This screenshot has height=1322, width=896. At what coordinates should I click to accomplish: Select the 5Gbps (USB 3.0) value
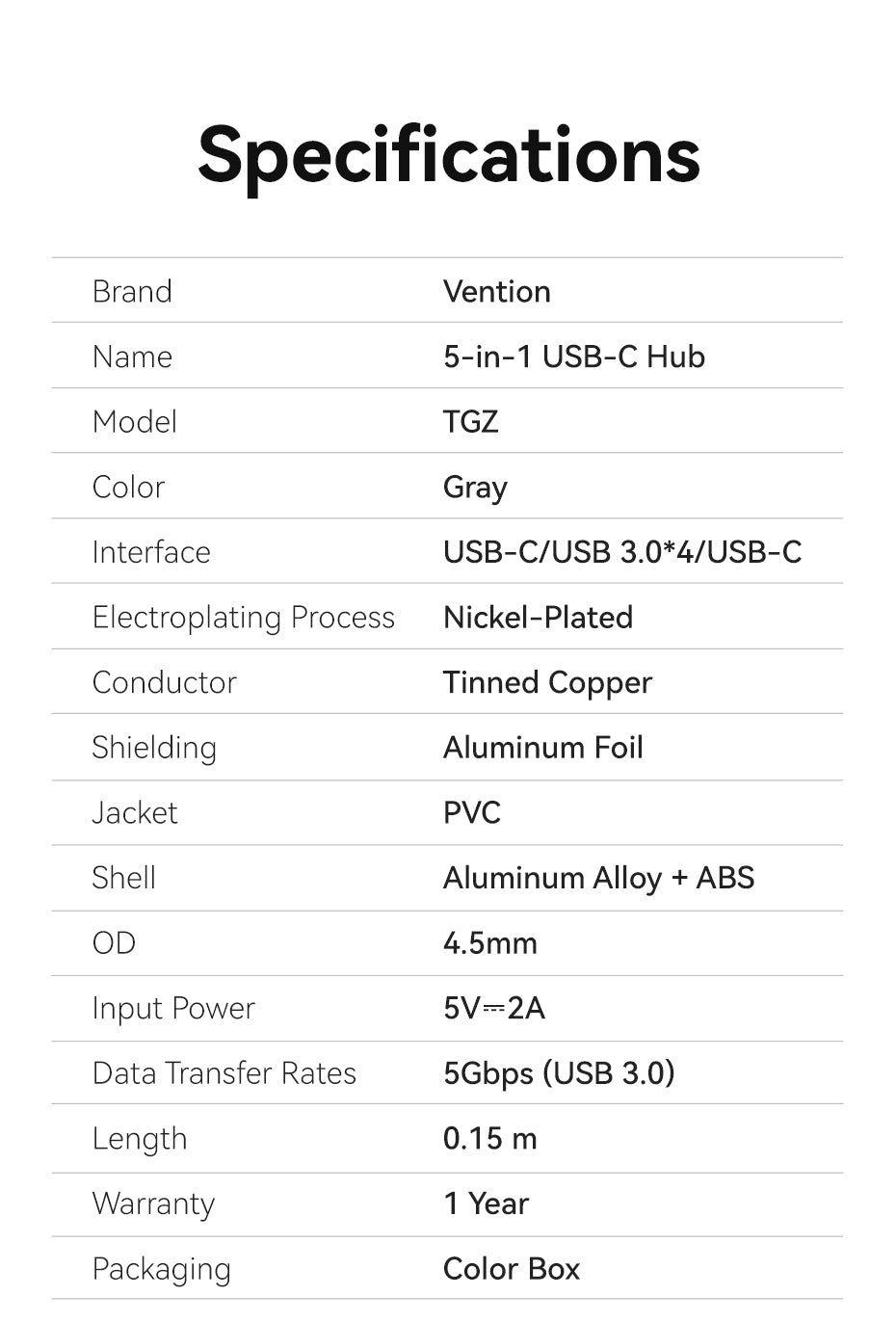click(559, 1073)
